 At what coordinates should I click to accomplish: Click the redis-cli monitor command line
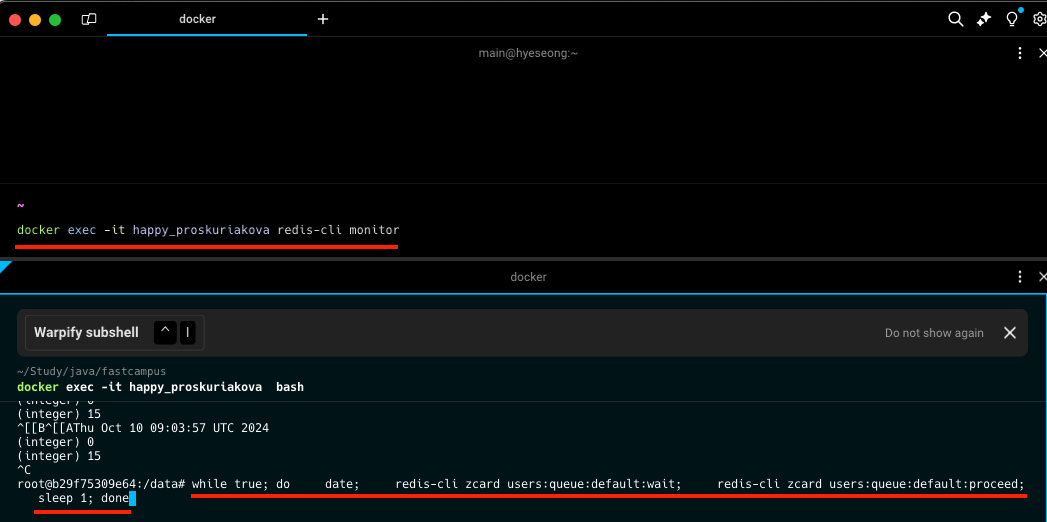coord(208,230)
